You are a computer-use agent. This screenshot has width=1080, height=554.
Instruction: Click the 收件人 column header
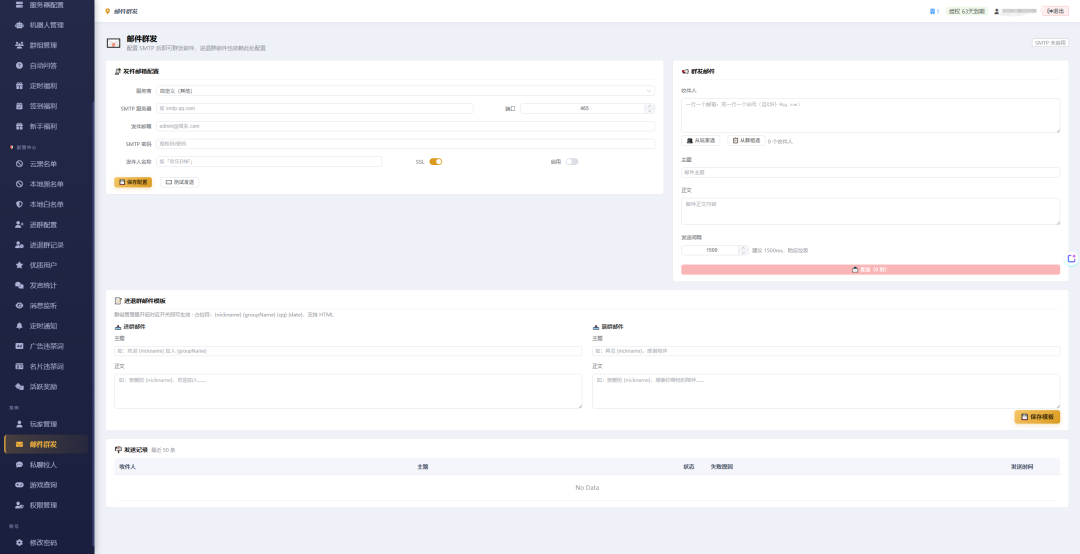[127, 467]
